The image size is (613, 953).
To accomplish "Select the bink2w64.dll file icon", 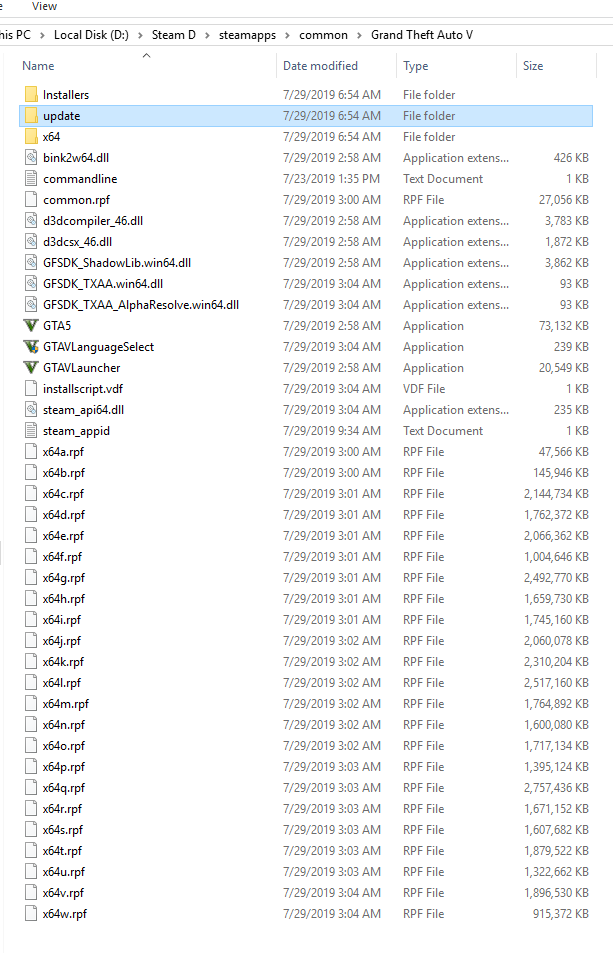I will pos(31,158).
